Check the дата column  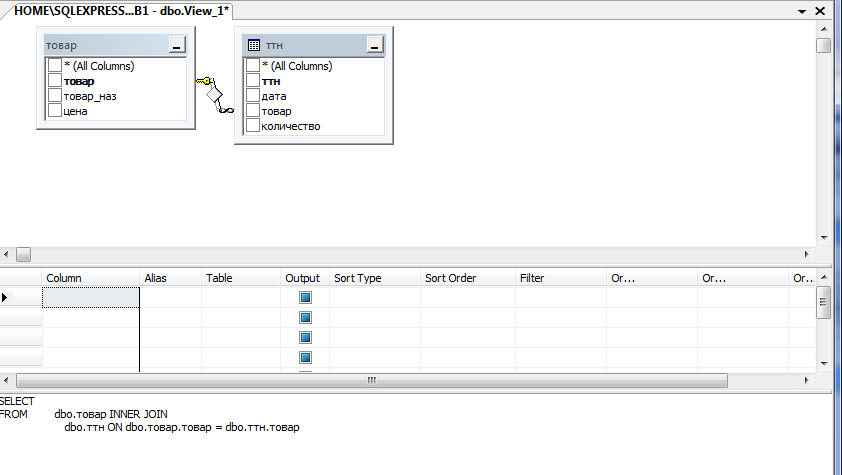(253, 96)
